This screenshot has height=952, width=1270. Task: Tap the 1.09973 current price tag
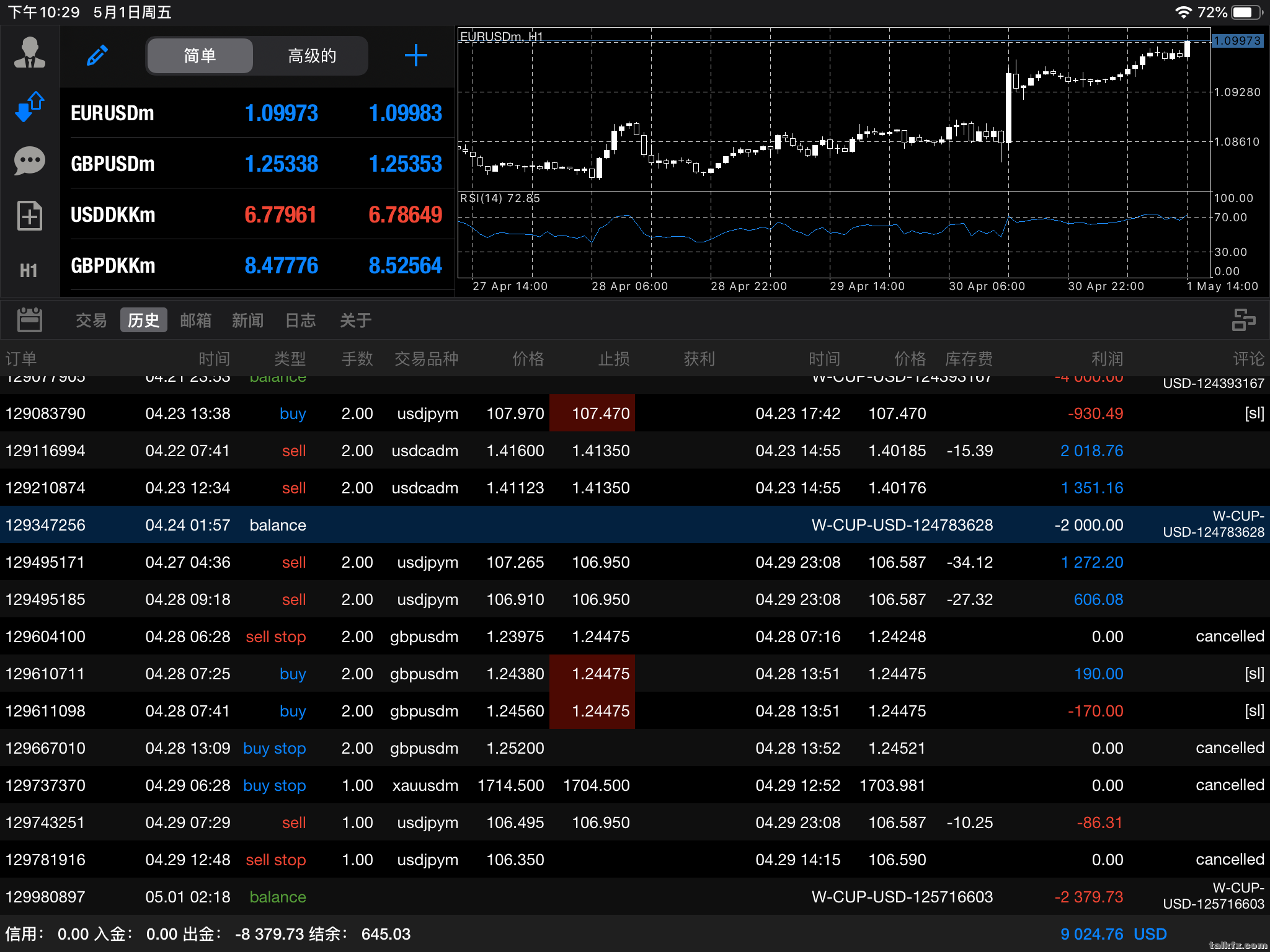pyautogui.click(x=1237, y=40)
